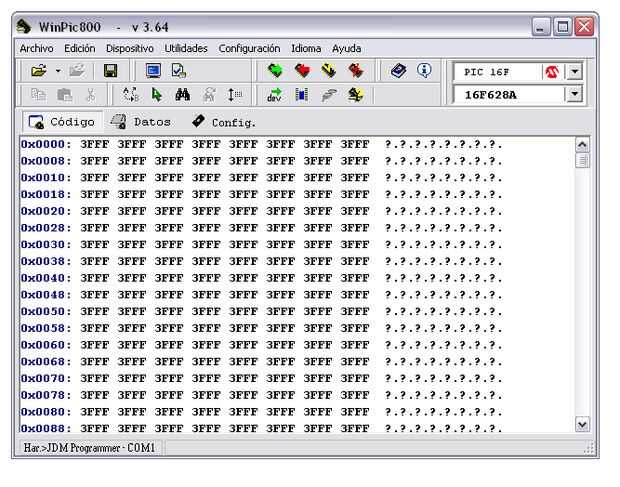Screen dimensions: 620x487
Task: Click the ASCII column in row 0x0058
Action: [443, 328]
